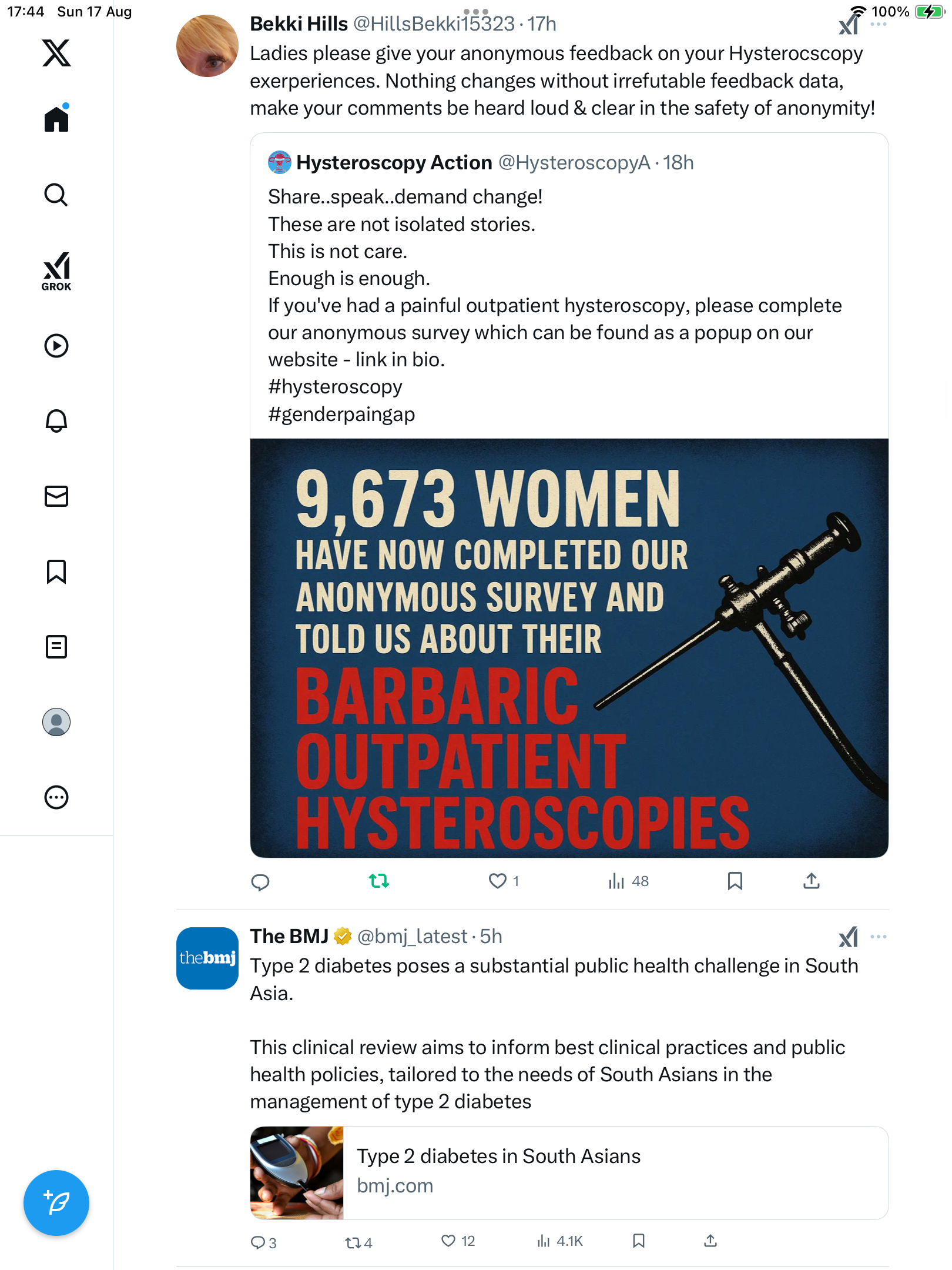Open Lists icon in sidebar
Screen dimensions: 952x1270
(56, 647)
